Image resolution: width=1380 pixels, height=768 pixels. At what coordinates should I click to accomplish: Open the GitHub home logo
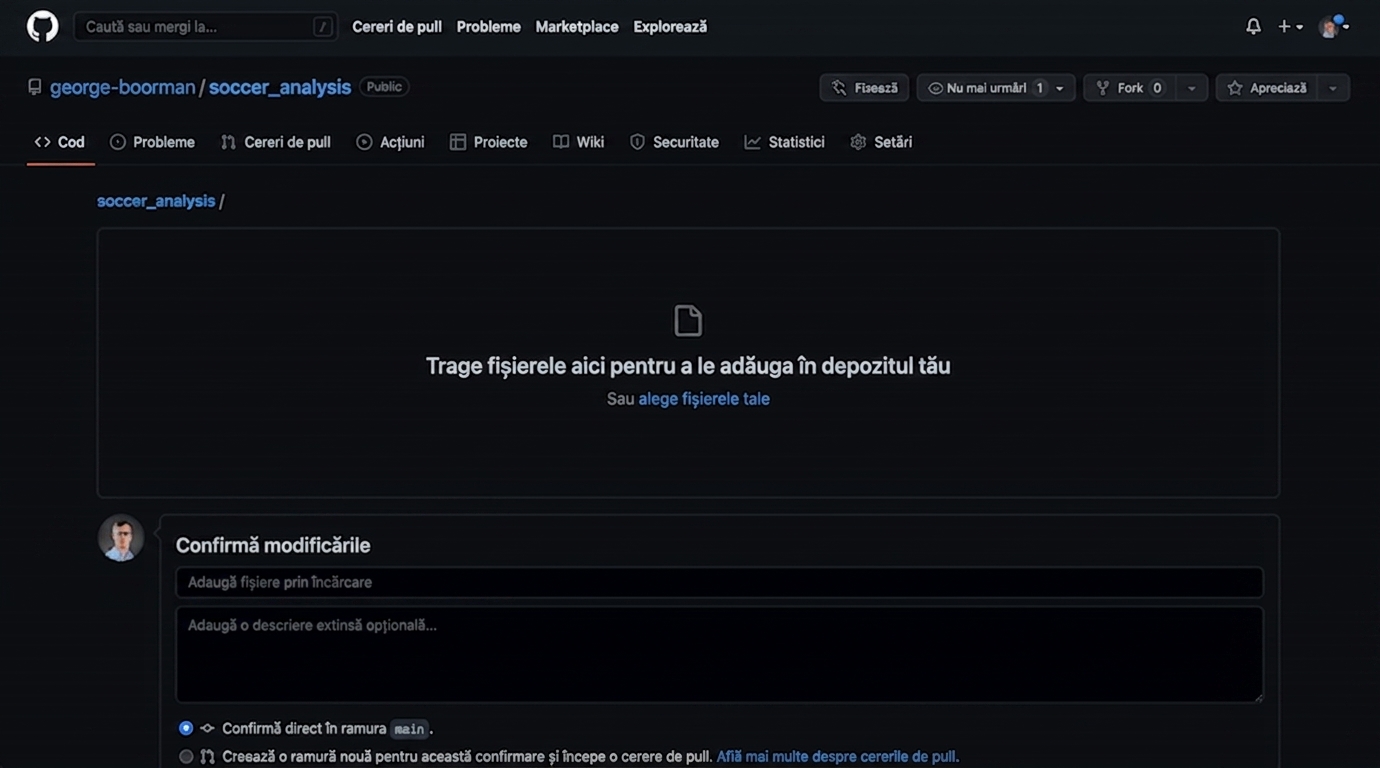(x=42, y=26)
